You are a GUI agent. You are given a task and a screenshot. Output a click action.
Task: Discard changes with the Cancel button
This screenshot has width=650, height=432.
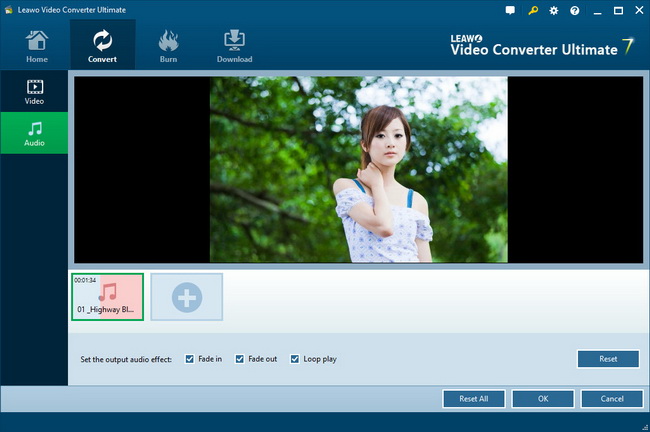[x=611, y=398]
